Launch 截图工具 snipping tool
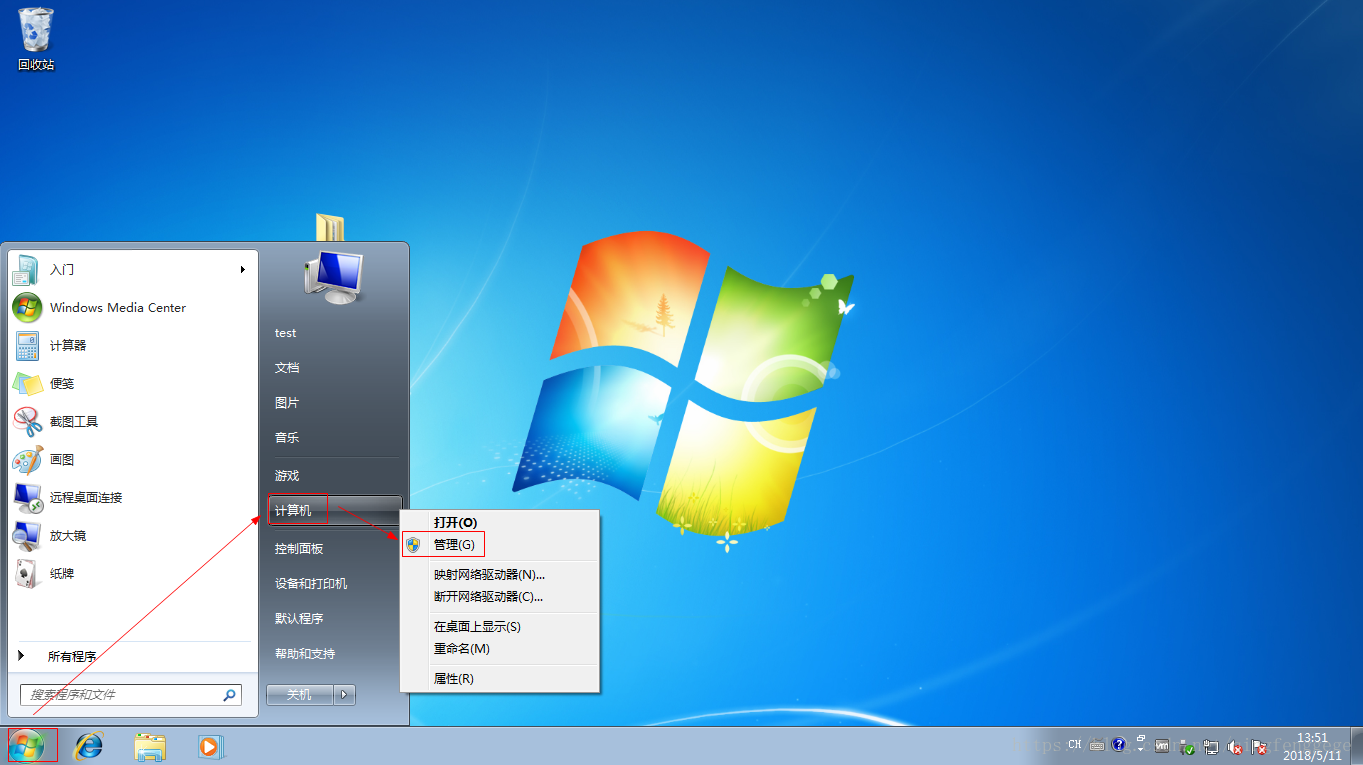This screenshot has width=1363, height=765. (x=132, y=422)
